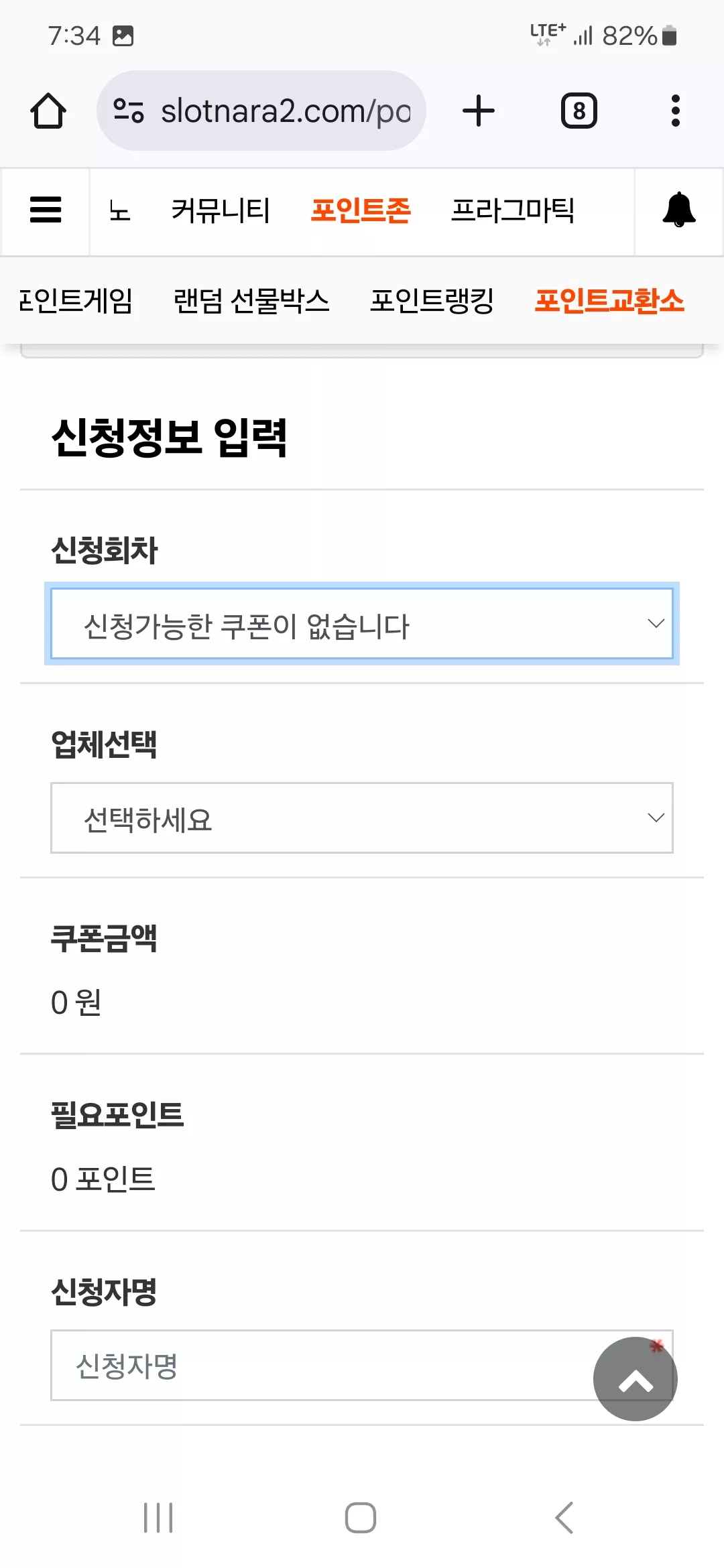The width and height of the screenshot is (724, 1568).
Task: Open the 프라그마틱 menu item
Action: pyautogui.click(x=513, y=210)
